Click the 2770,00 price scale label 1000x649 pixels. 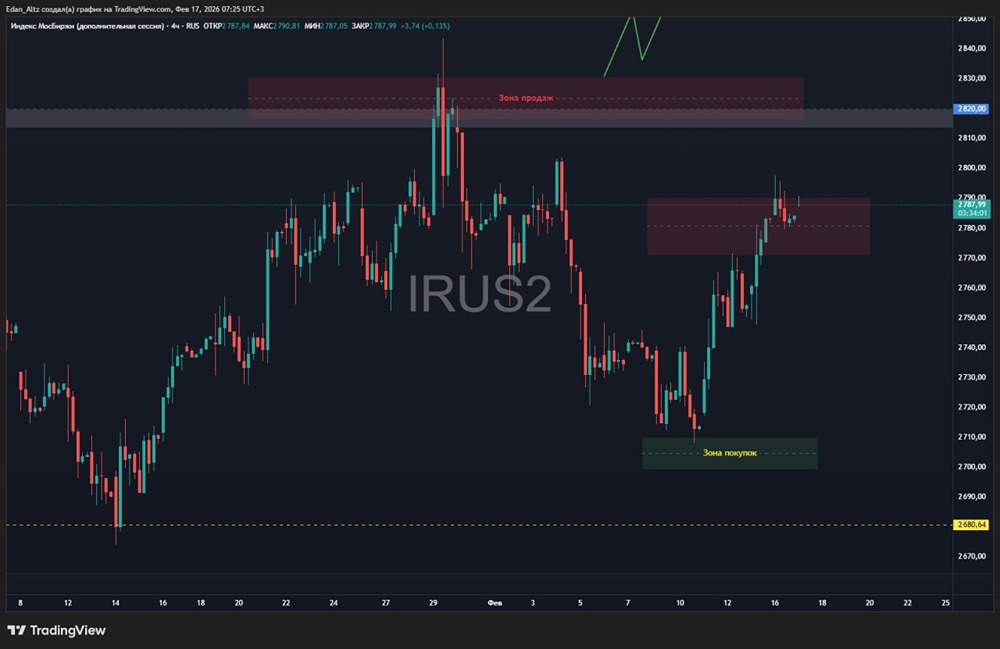pyautogui.click(x=971, y=258)
